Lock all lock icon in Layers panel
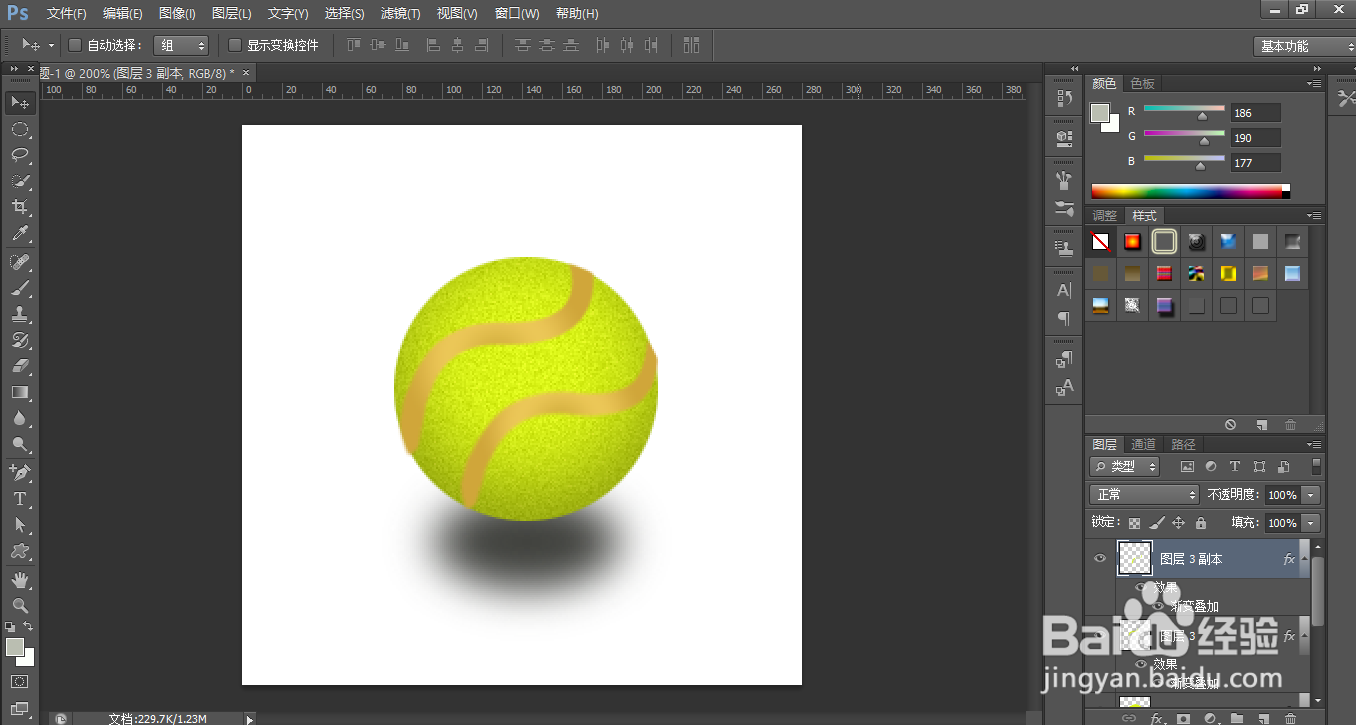 click(x=1201, y=523)
